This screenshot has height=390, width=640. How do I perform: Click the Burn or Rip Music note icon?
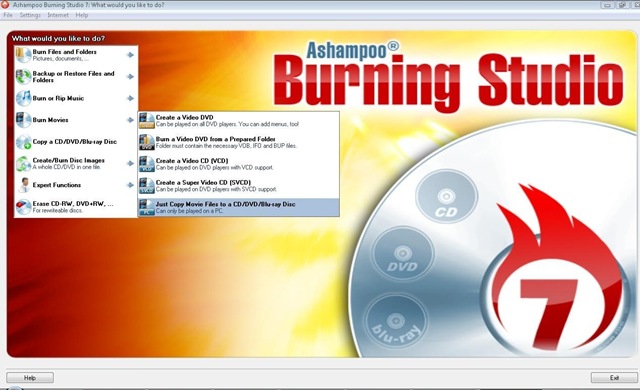23,98
